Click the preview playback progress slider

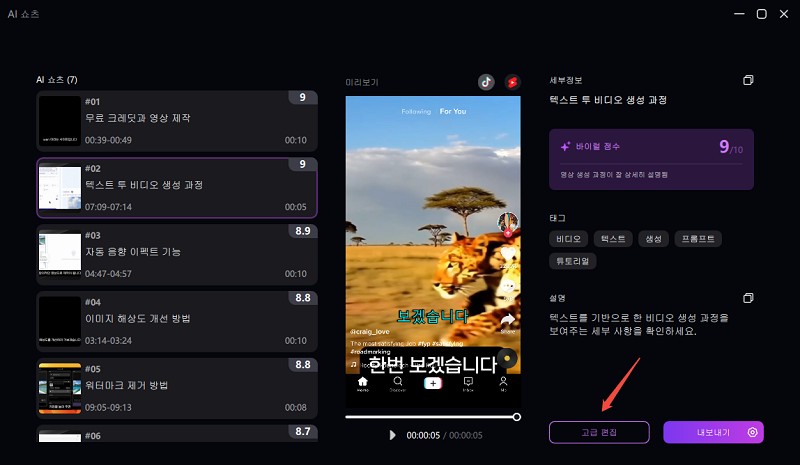tap(432, 416)
